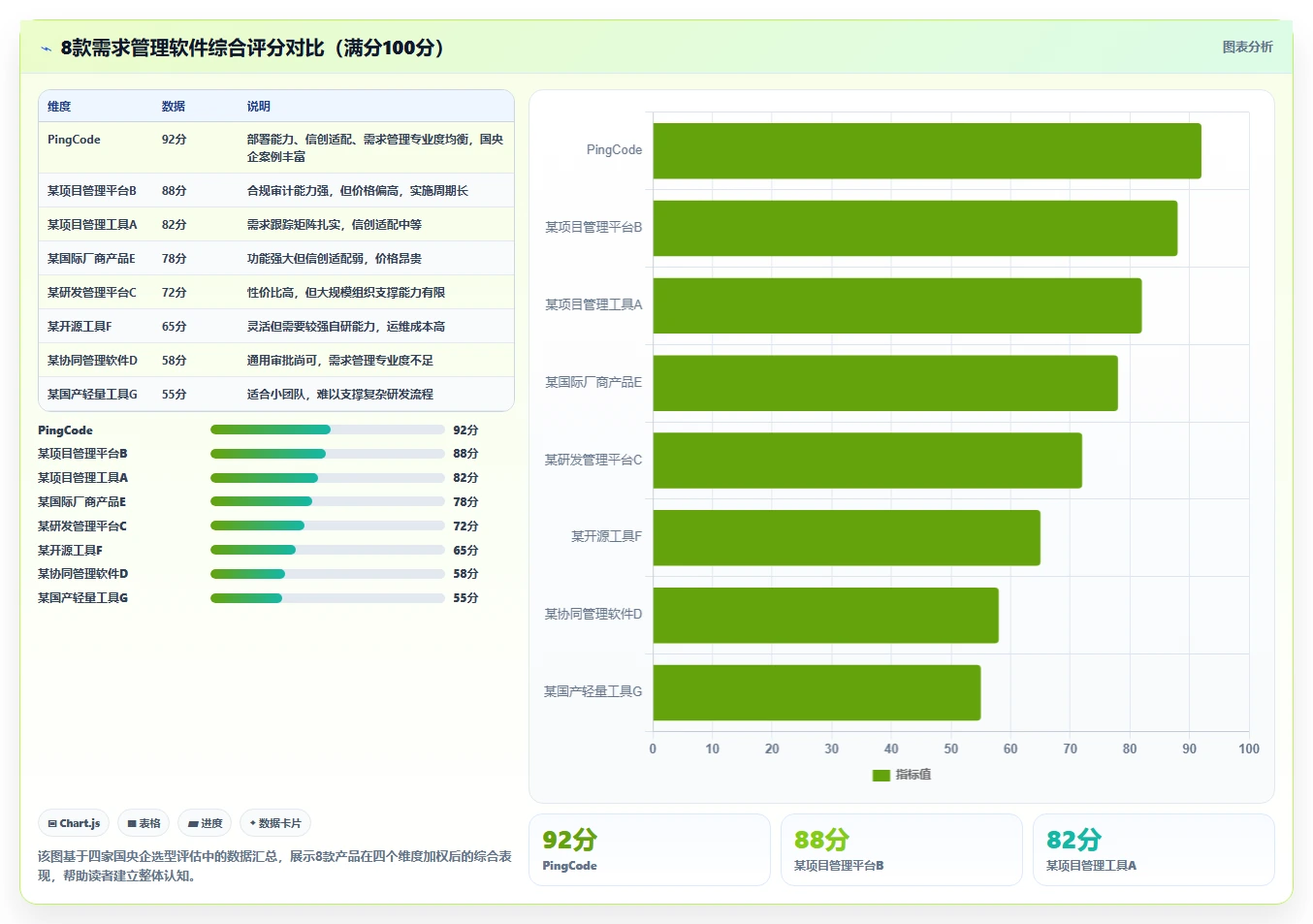The image size is (1313, 924).
Task: Click the description 合规审计能力强，但价格偏高，实施周期长
Action: [357, 191]
